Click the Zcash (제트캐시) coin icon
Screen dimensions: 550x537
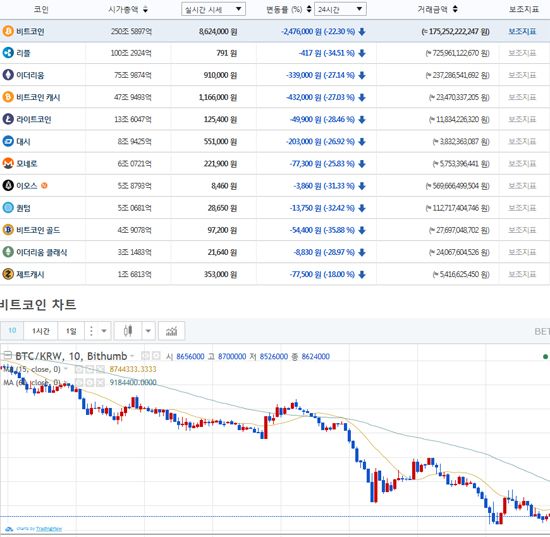coord(8,274)
